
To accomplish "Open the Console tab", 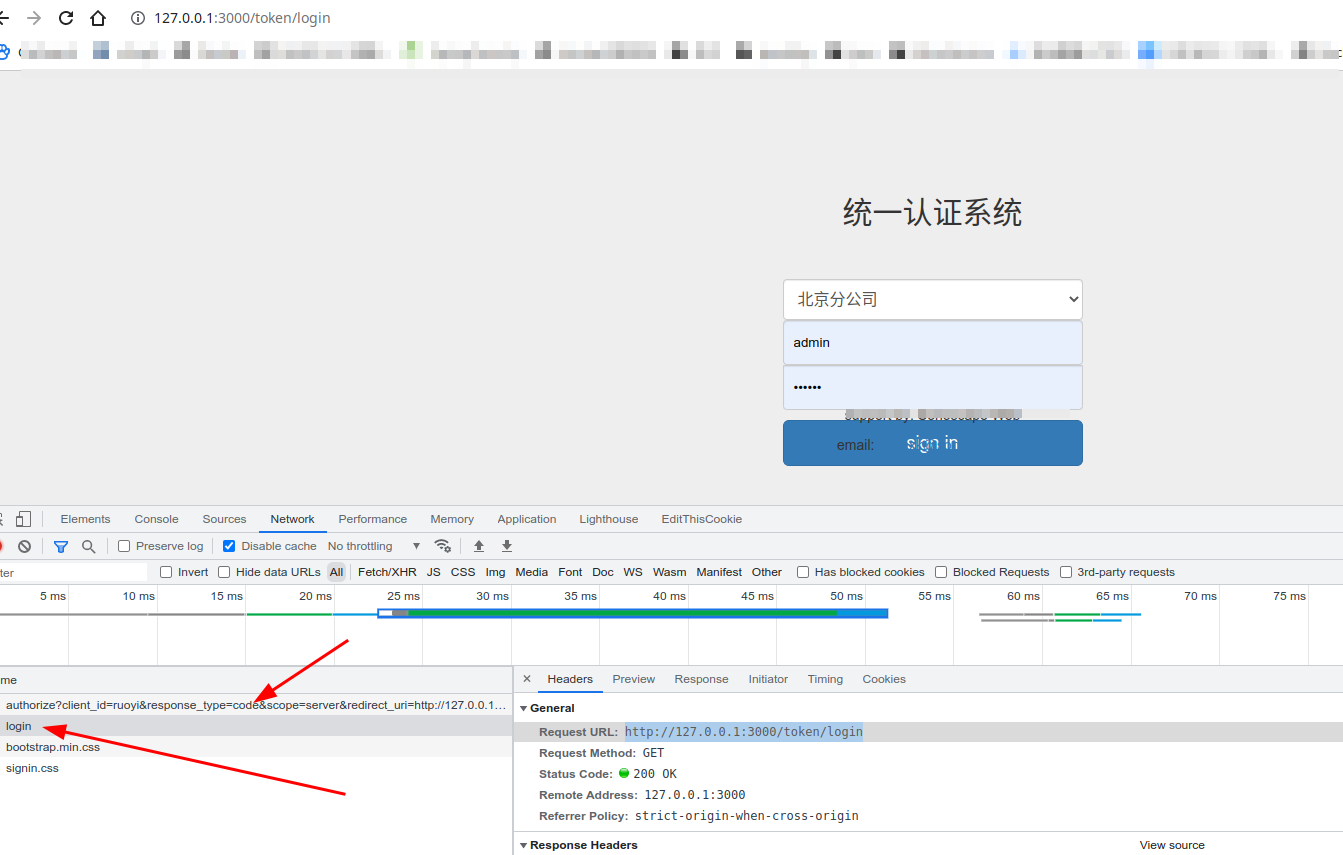I will coord(157,519).
